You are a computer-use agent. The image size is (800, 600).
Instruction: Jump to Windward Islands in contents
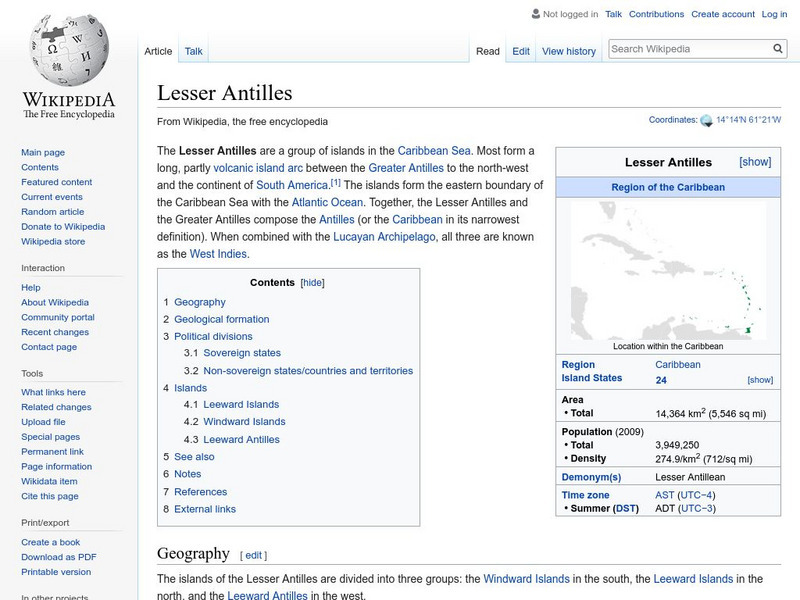pyautogui.click(x=244, y=422)
